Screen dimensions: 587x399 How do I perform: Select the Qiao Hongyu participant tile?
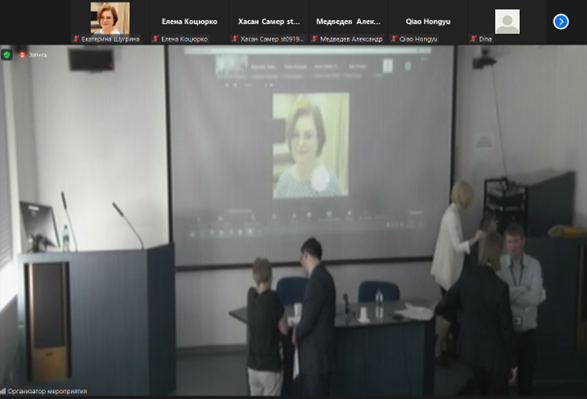[428, 21]
